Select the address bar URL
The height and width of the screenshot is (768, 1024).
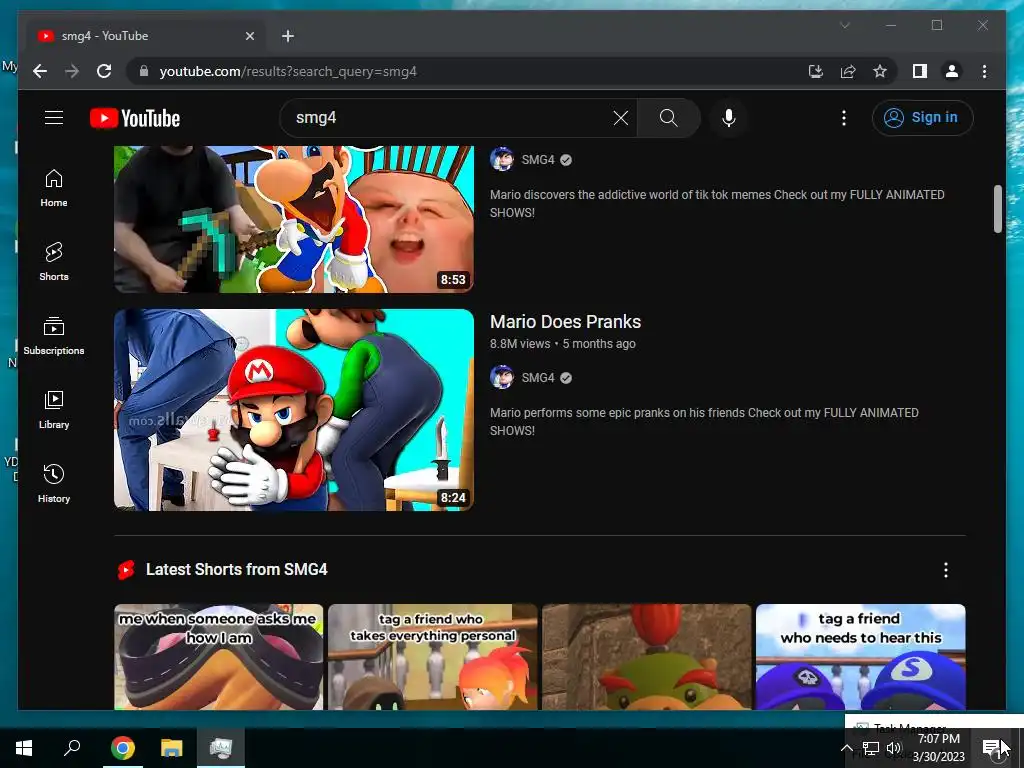point(288,71)
